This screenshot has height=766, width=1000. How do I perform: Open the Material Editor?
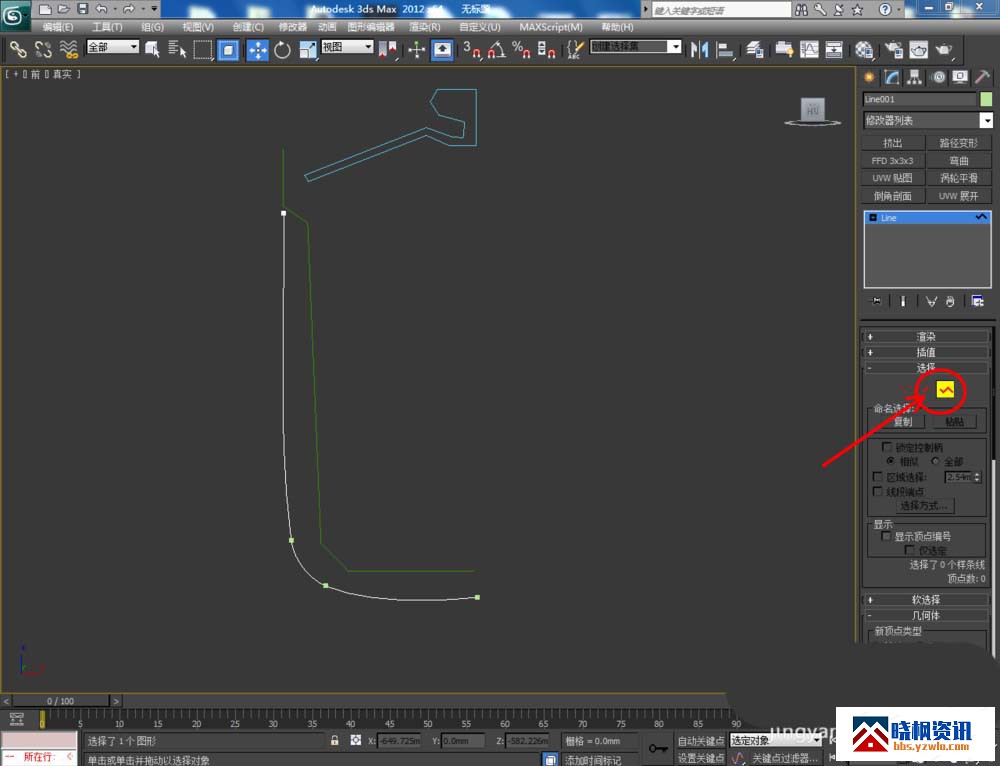click(x=864, y=49)
